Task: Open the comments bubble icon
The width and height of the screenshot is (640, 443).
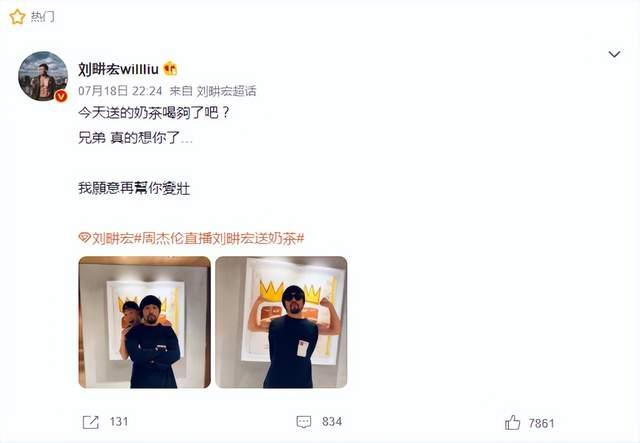Action: point(304,422)
